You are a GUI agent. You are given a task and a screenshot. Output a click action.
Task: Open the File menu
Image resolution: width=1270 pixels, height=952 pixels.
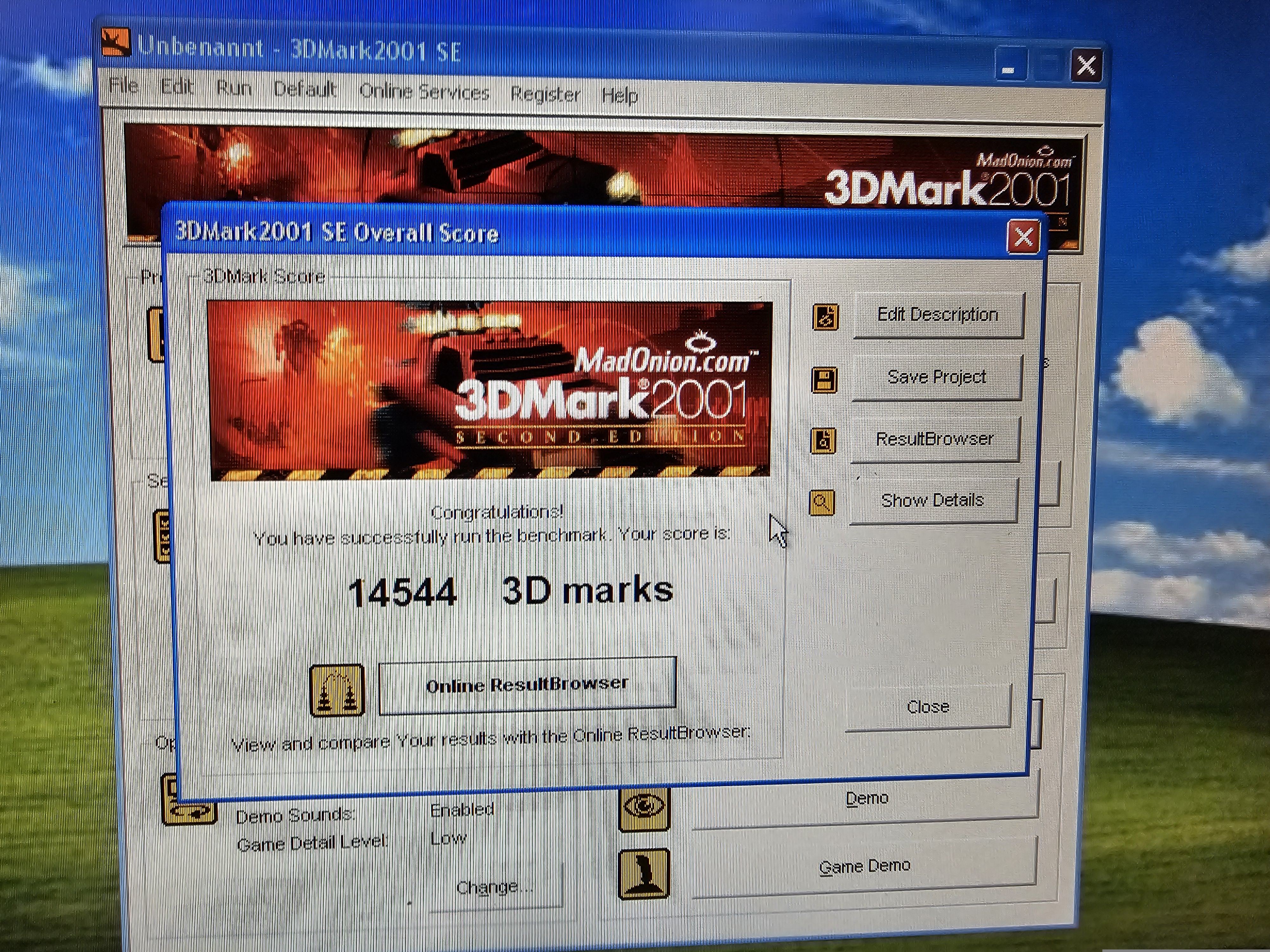click(124, 85)
